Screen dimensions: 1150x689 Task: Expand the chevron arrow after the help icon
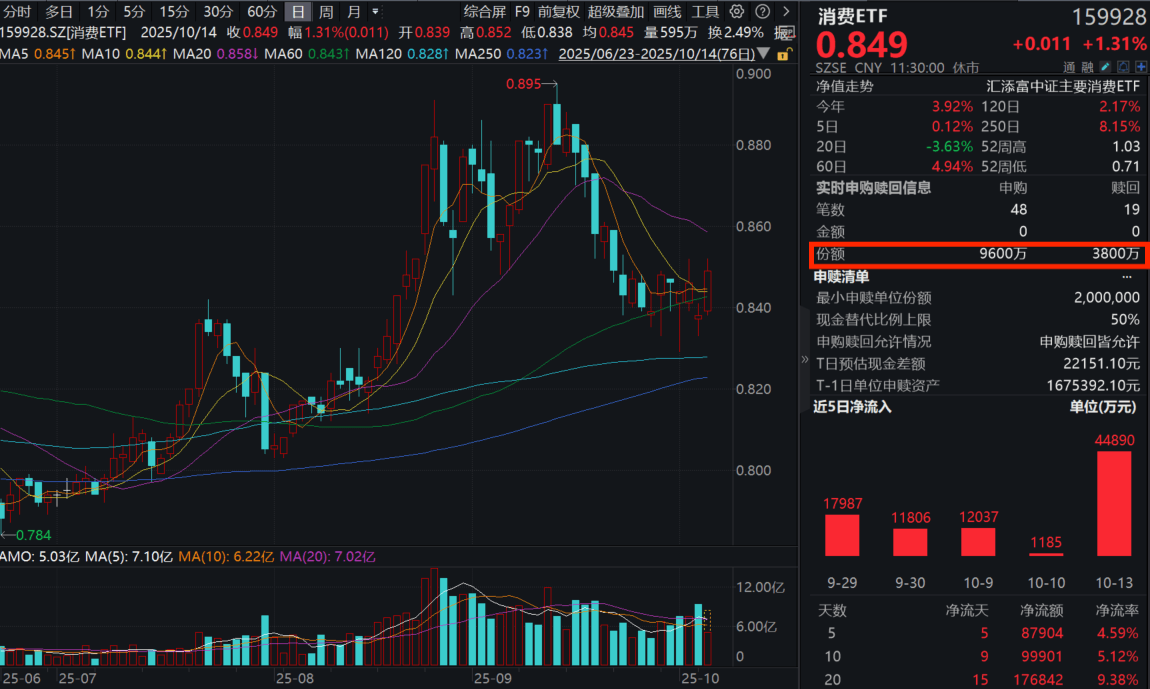[x=786, y=10]
